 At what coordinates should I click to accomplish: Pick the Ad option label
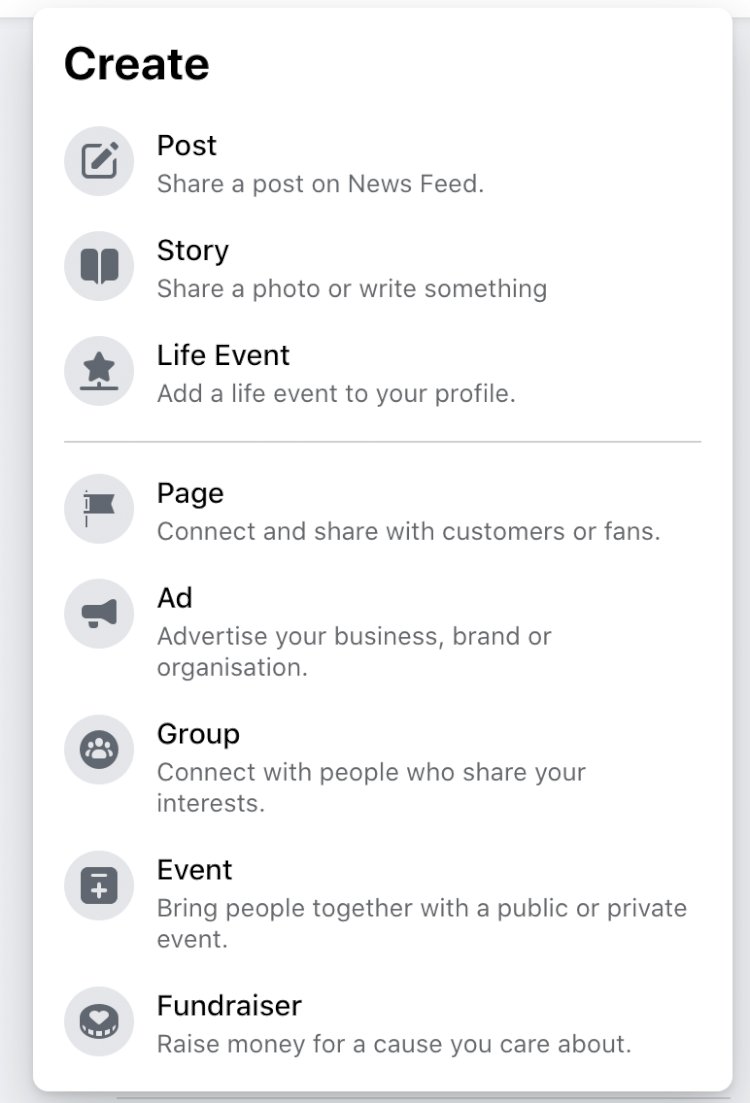point(174,598)
